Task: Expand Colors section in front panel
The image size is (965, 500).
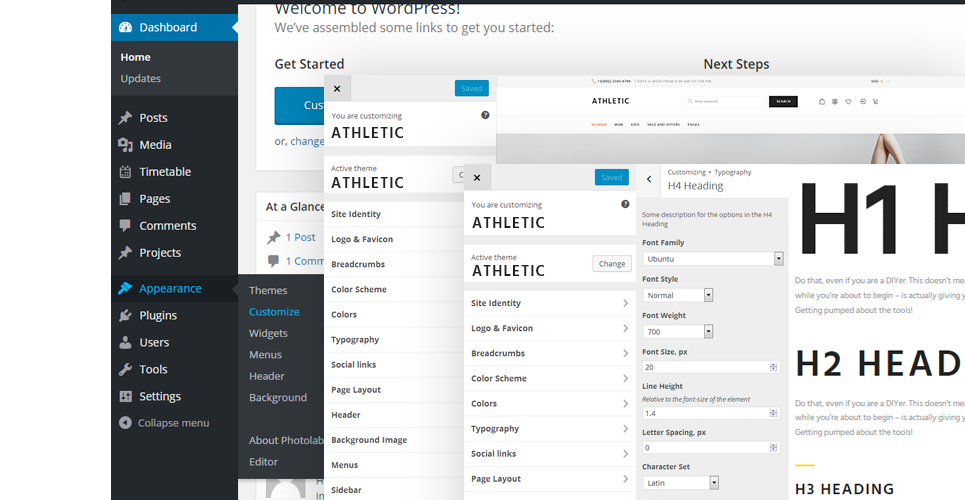Action: click(x=550, y=403)
